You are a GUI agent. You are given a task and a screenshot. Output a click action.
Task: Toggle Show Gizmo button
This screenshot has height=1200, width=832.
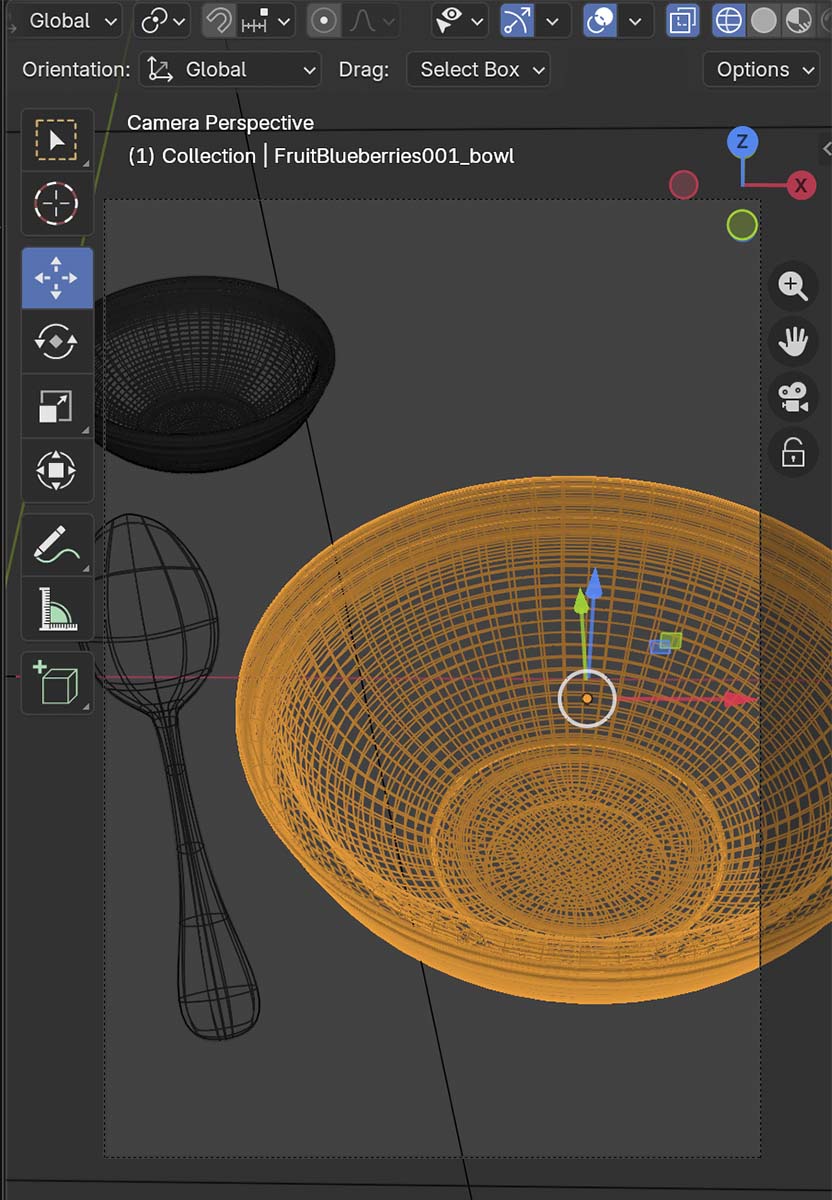point(517,20)
